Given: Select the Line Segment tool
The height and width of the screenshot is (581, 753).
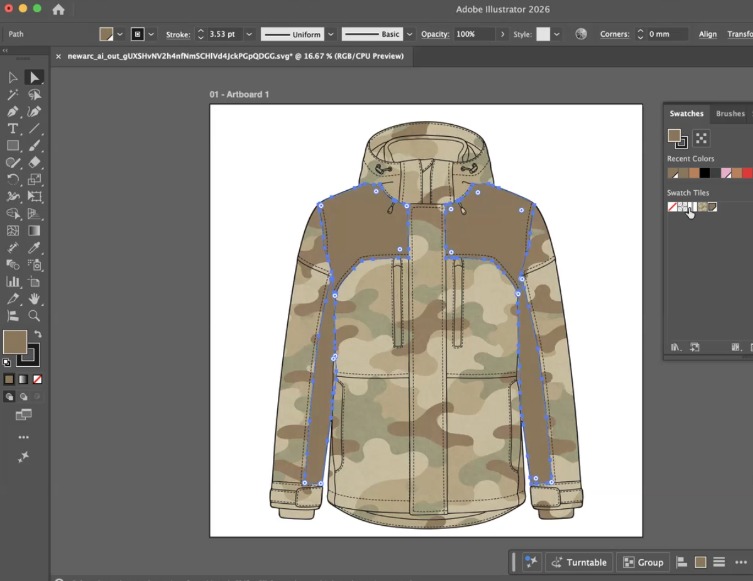Looking at the screenshot, I should click(x=34, y=128).
